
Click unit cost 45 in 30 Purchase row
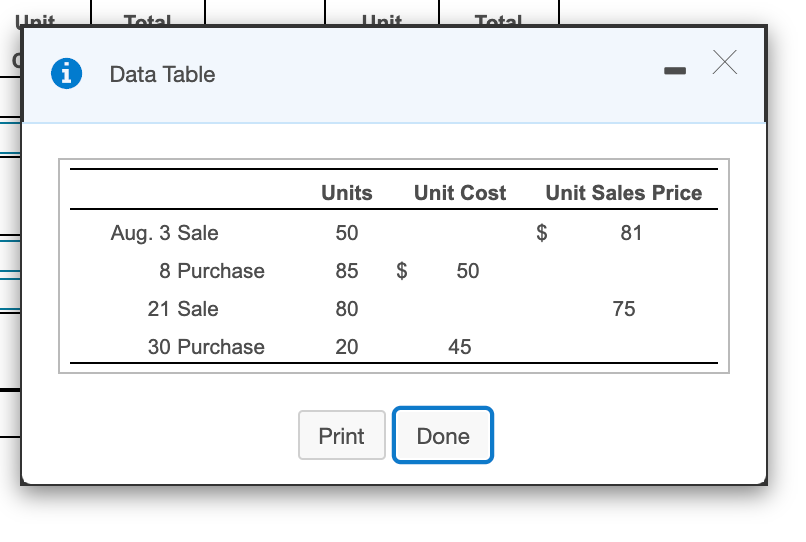tap(460, 347)
